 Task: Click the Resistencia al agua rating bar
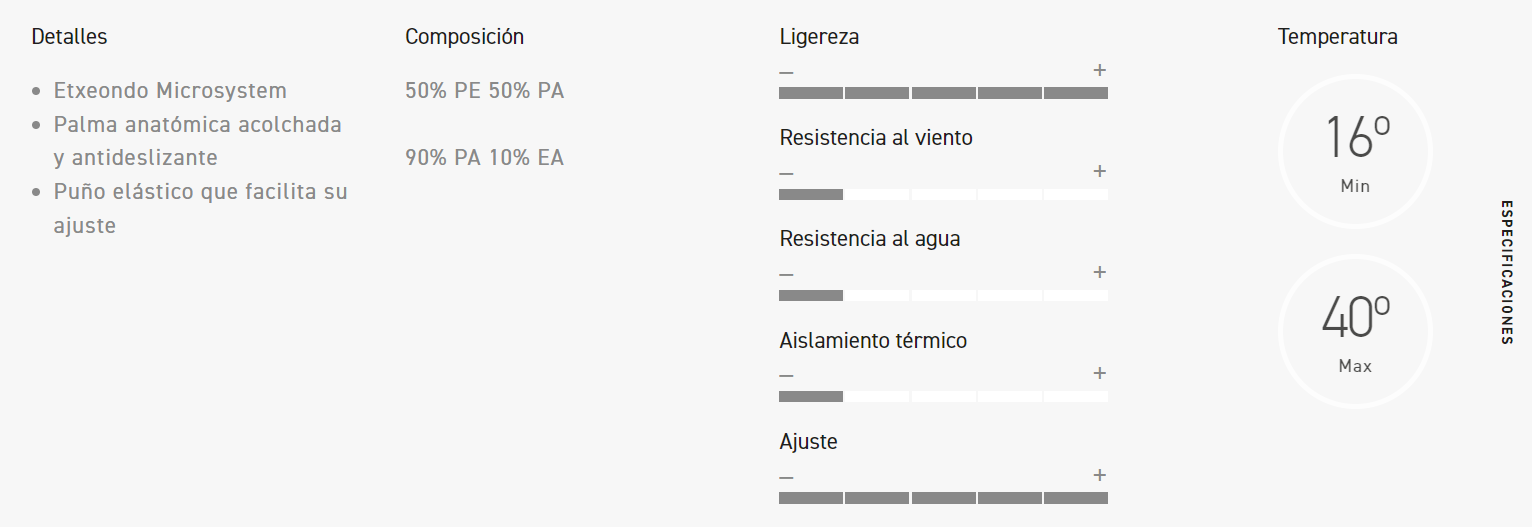tap(943, 295)
